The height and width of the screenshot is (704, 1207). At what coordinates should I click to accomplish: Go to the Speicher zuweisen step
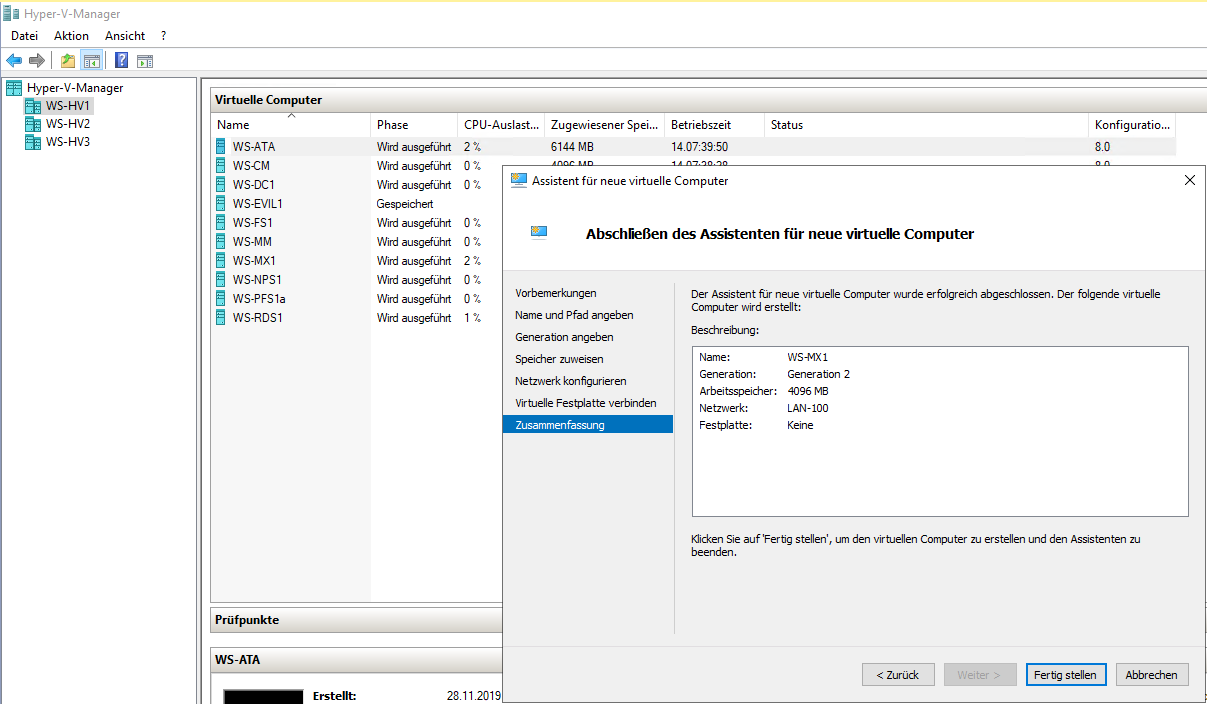(x=559, y=359)
